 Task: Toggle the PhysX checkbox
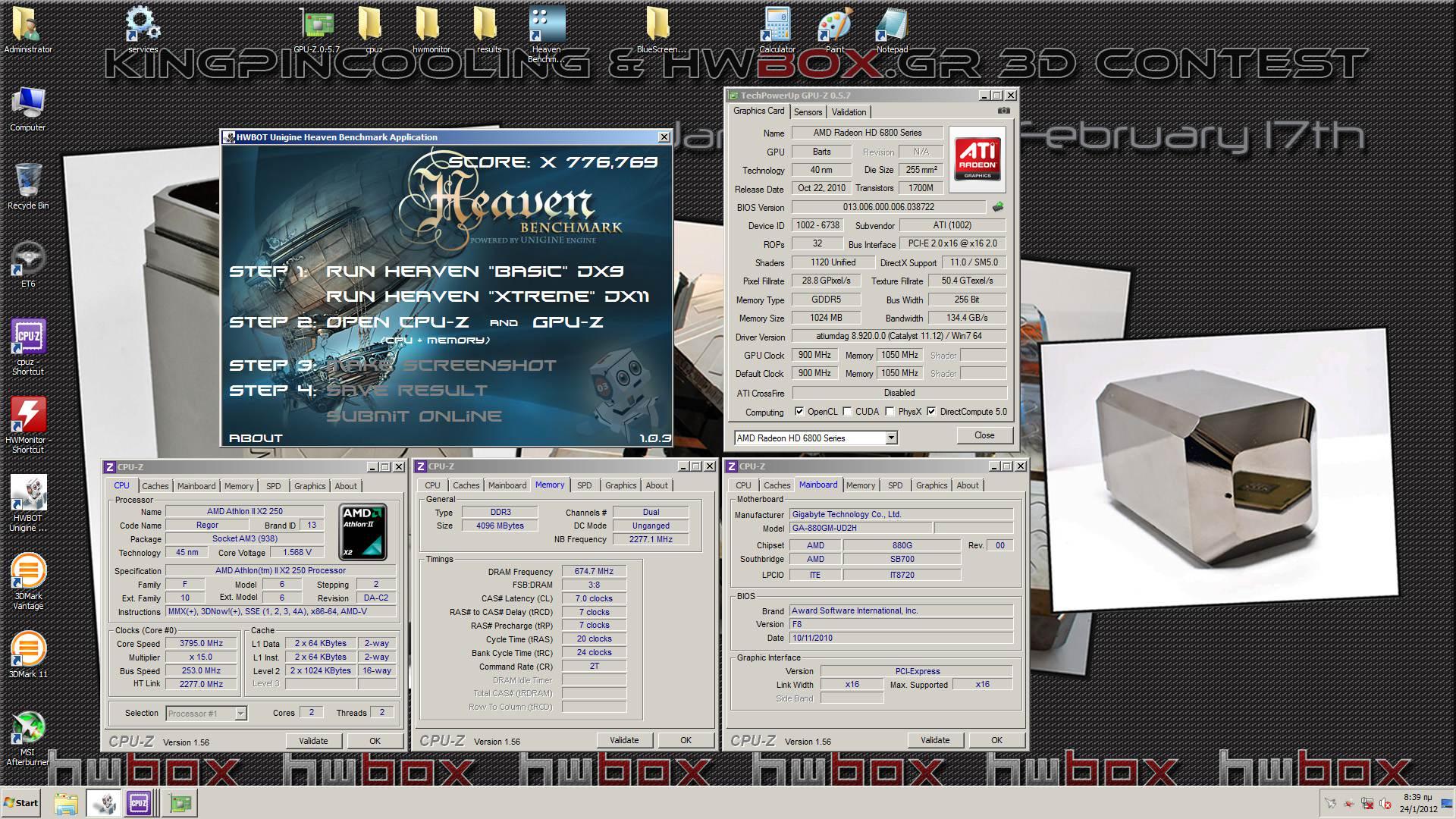click(890, 412)
